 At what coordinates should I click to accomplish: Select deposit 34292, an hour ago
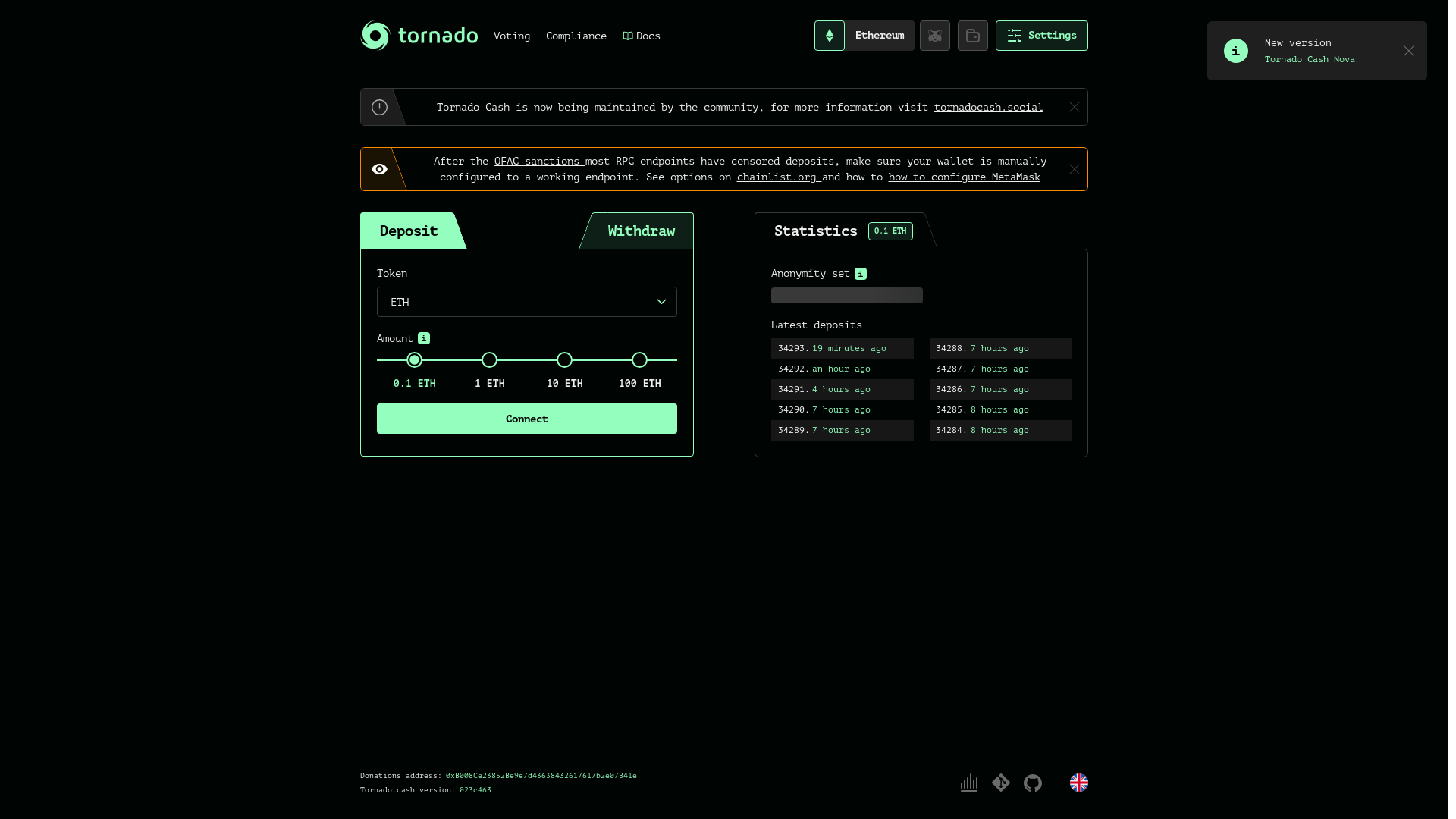pos(842,369)
